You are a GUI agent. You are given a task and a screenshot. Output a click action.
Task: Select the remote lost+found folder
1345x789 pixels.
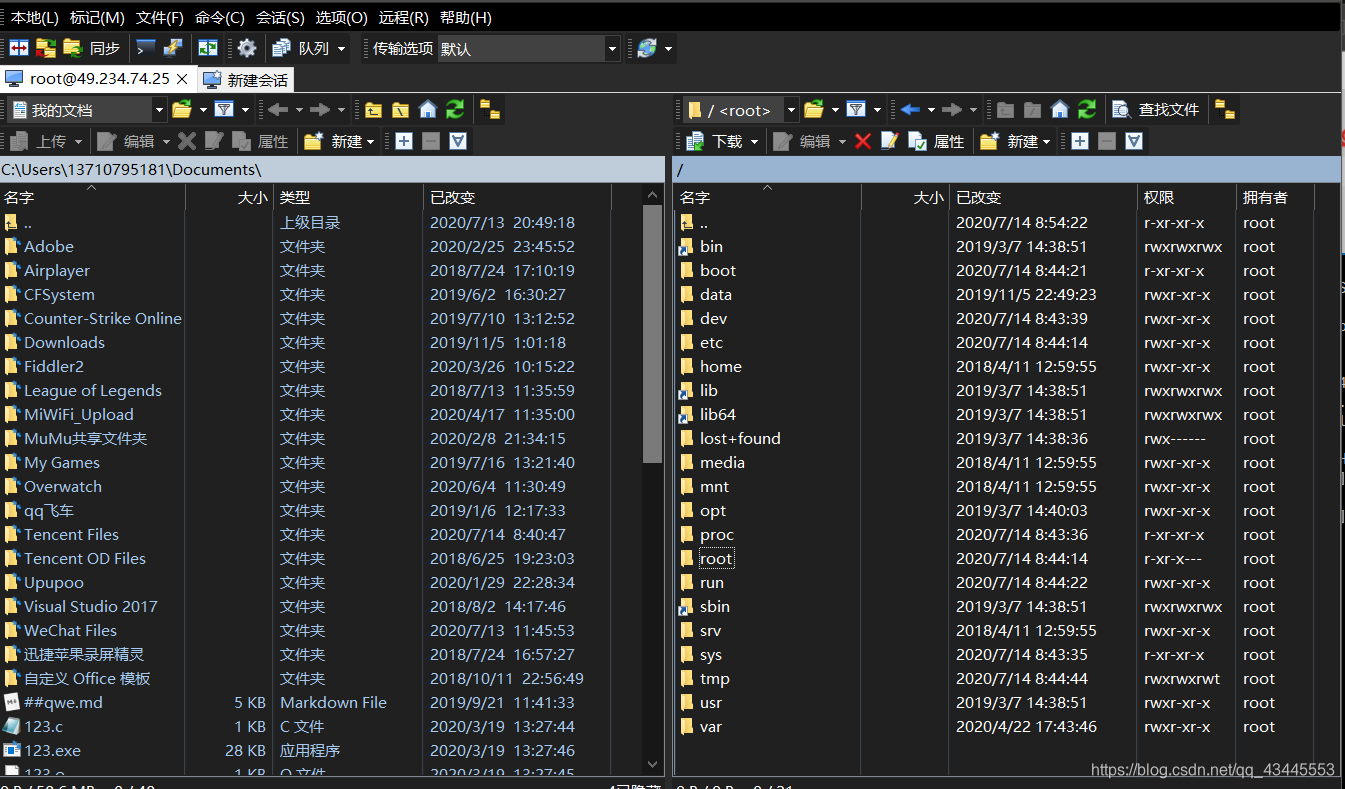(740, 439)
